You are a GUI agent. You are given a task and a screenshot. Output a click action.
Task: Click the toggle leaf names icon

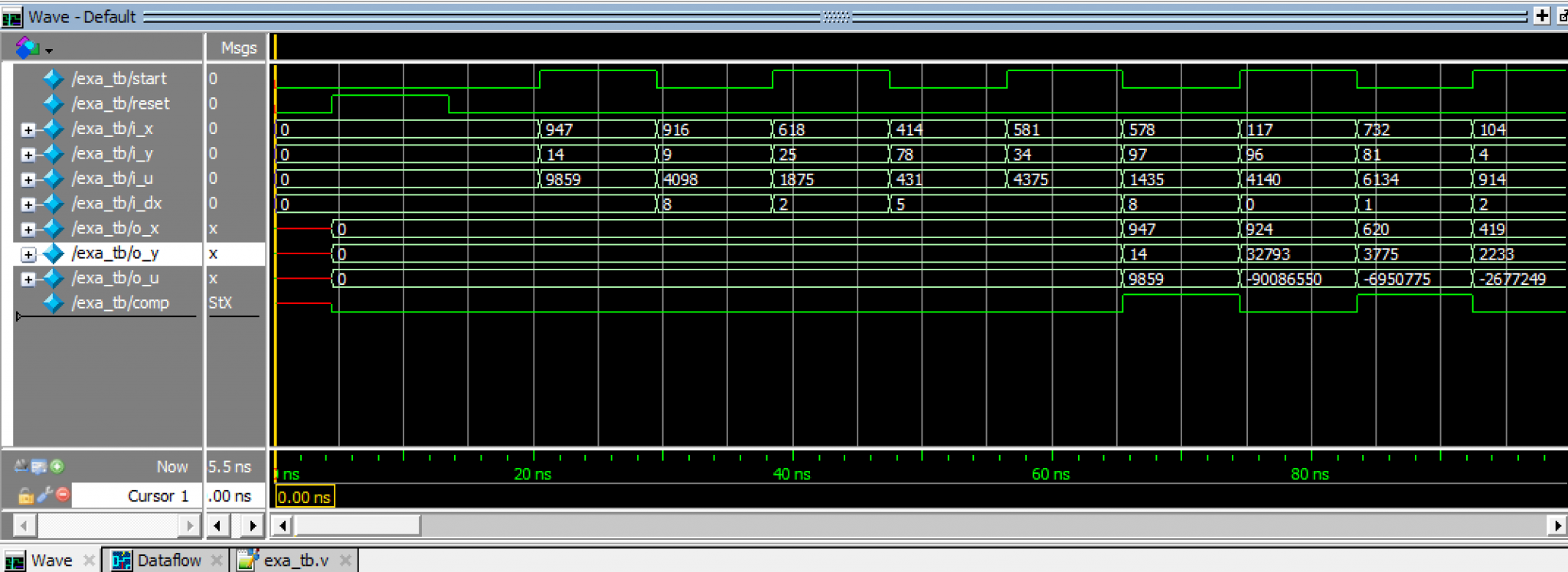pos(21,466)
